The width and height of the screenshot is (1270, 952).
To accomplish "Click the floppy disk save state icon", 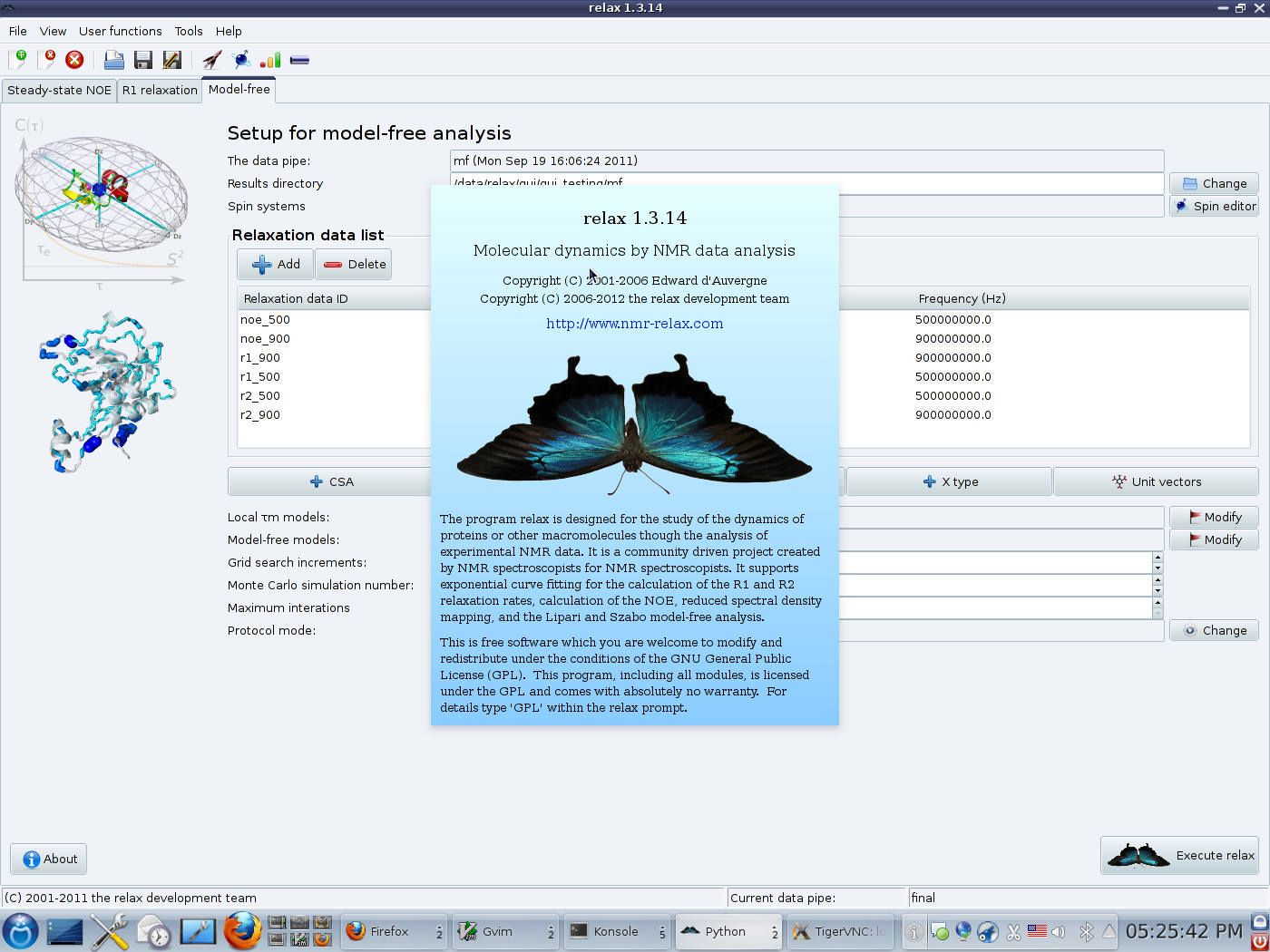I will 142,60.
